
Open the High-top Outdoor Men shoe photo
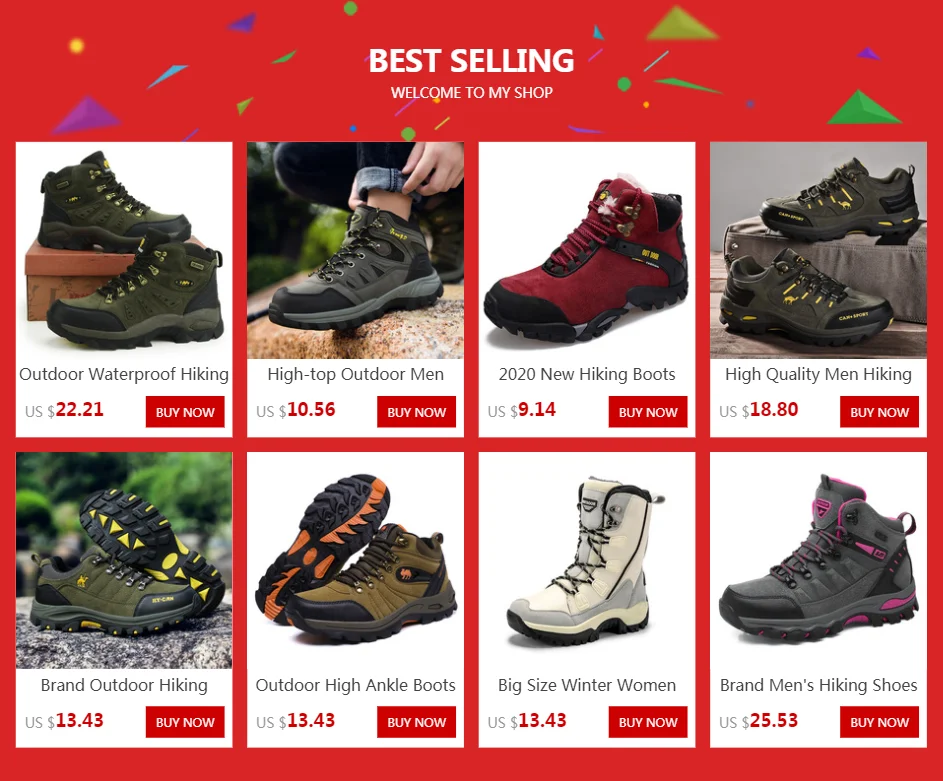click(355, 250)
